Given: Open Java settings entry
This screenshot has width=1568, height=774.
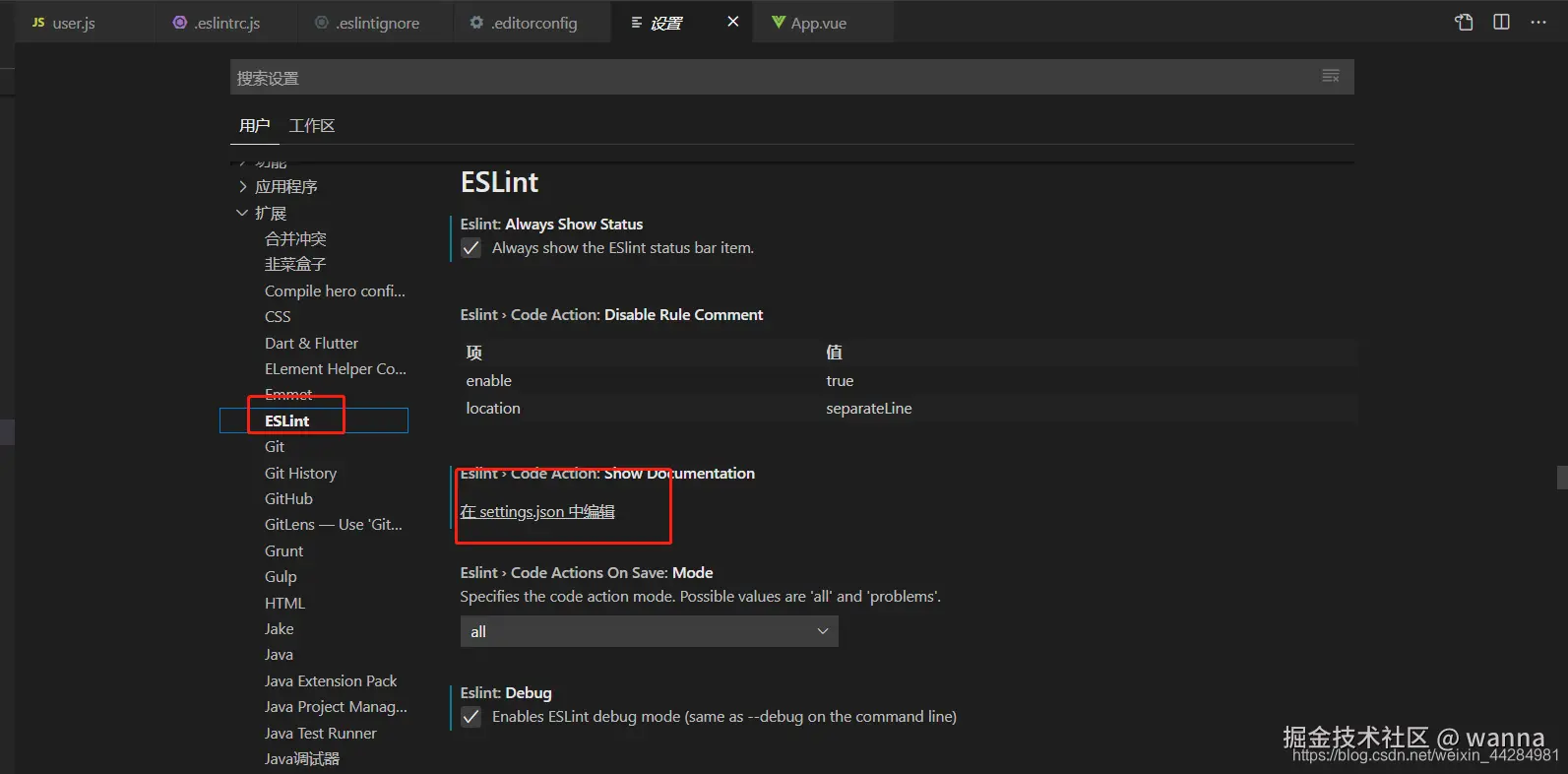Looking at the screenshot, I should 279,655.
